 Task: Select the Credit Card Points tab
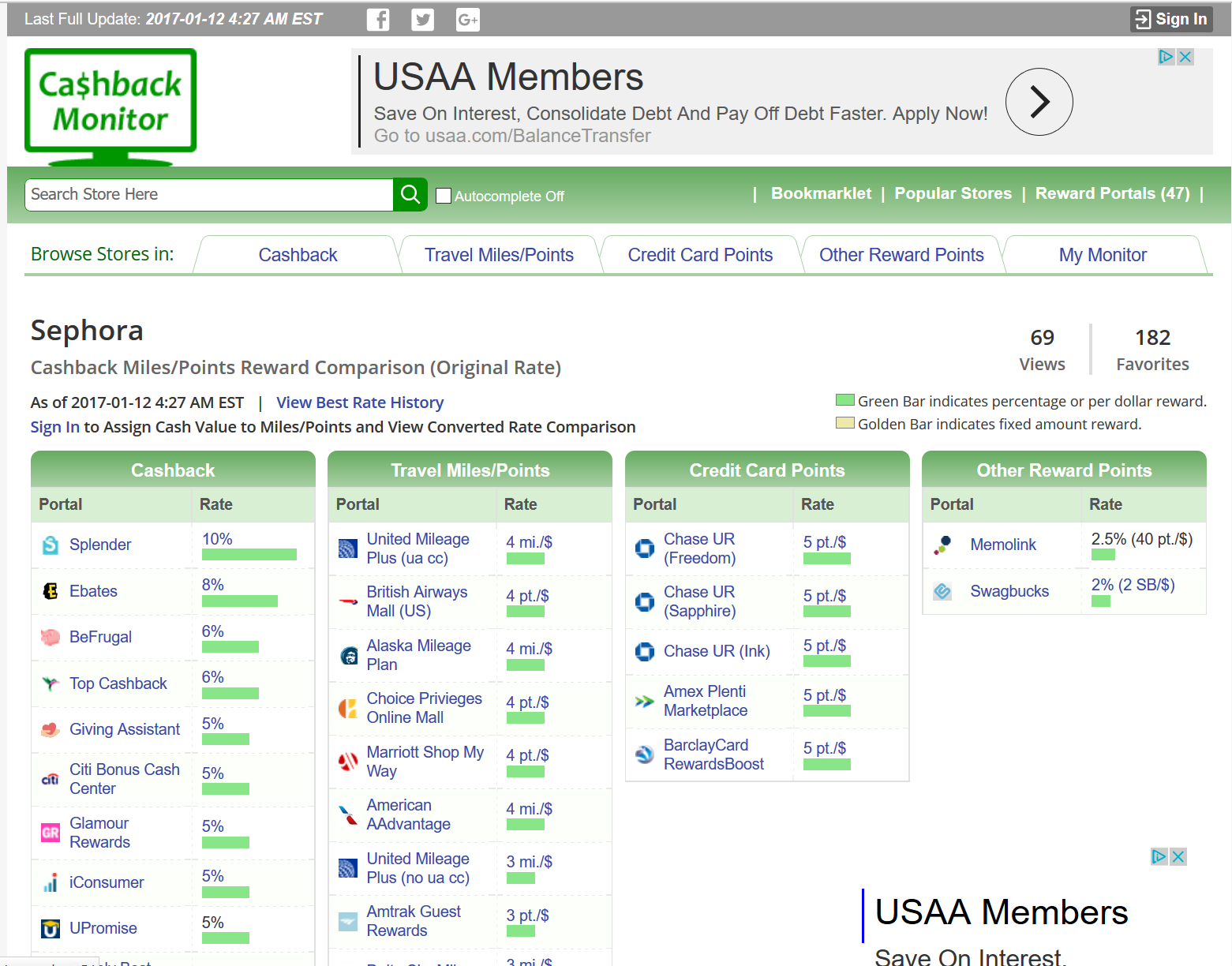coord(700,255)
